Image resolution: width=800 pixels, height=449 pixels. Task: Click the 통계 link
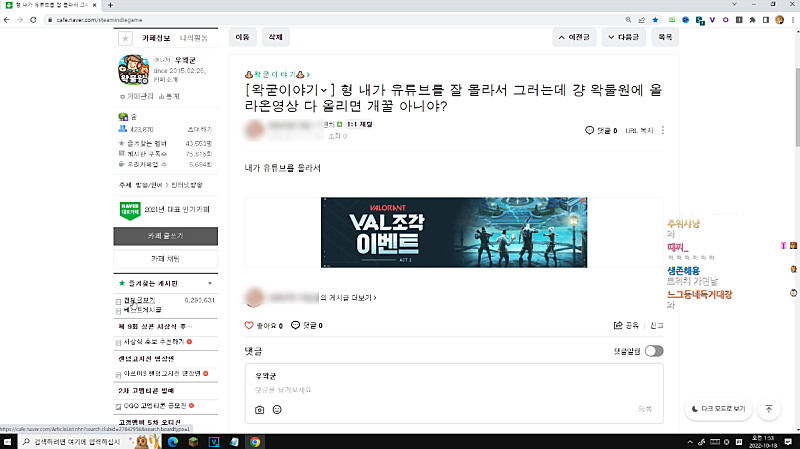point(169,96)
